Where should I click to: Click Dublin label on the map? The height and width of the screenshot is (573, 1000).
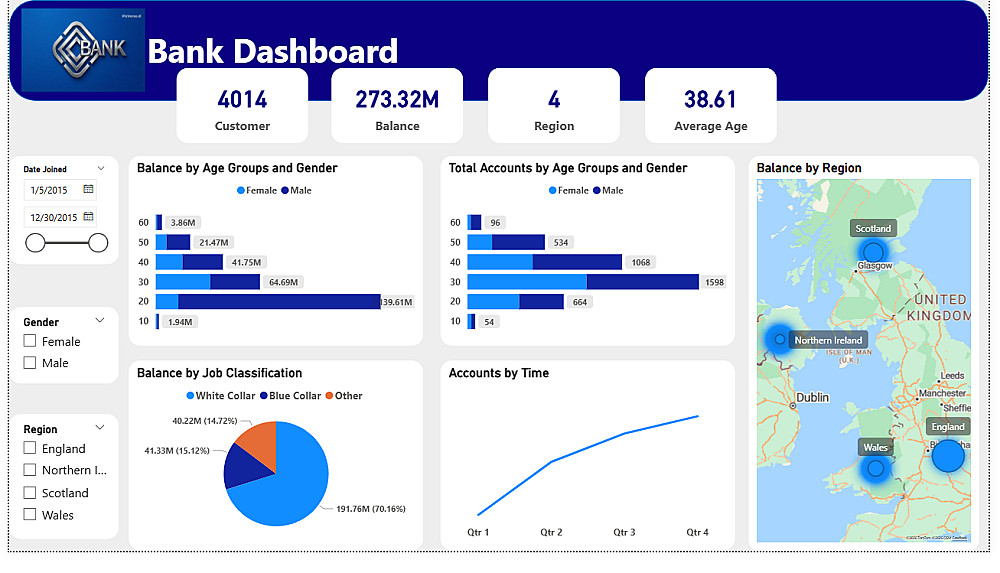812,398
